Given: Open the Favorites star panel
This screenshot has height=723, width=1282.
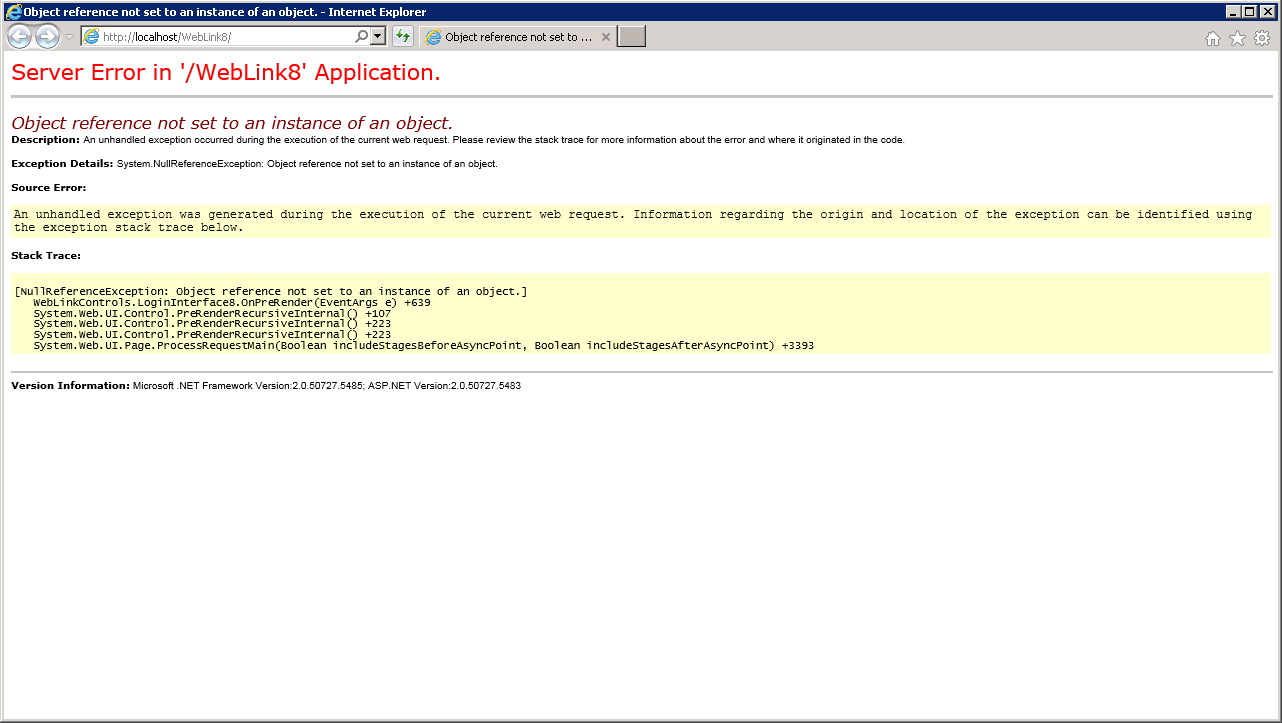Looking at the screenshot, I should tap(1237, 38).
